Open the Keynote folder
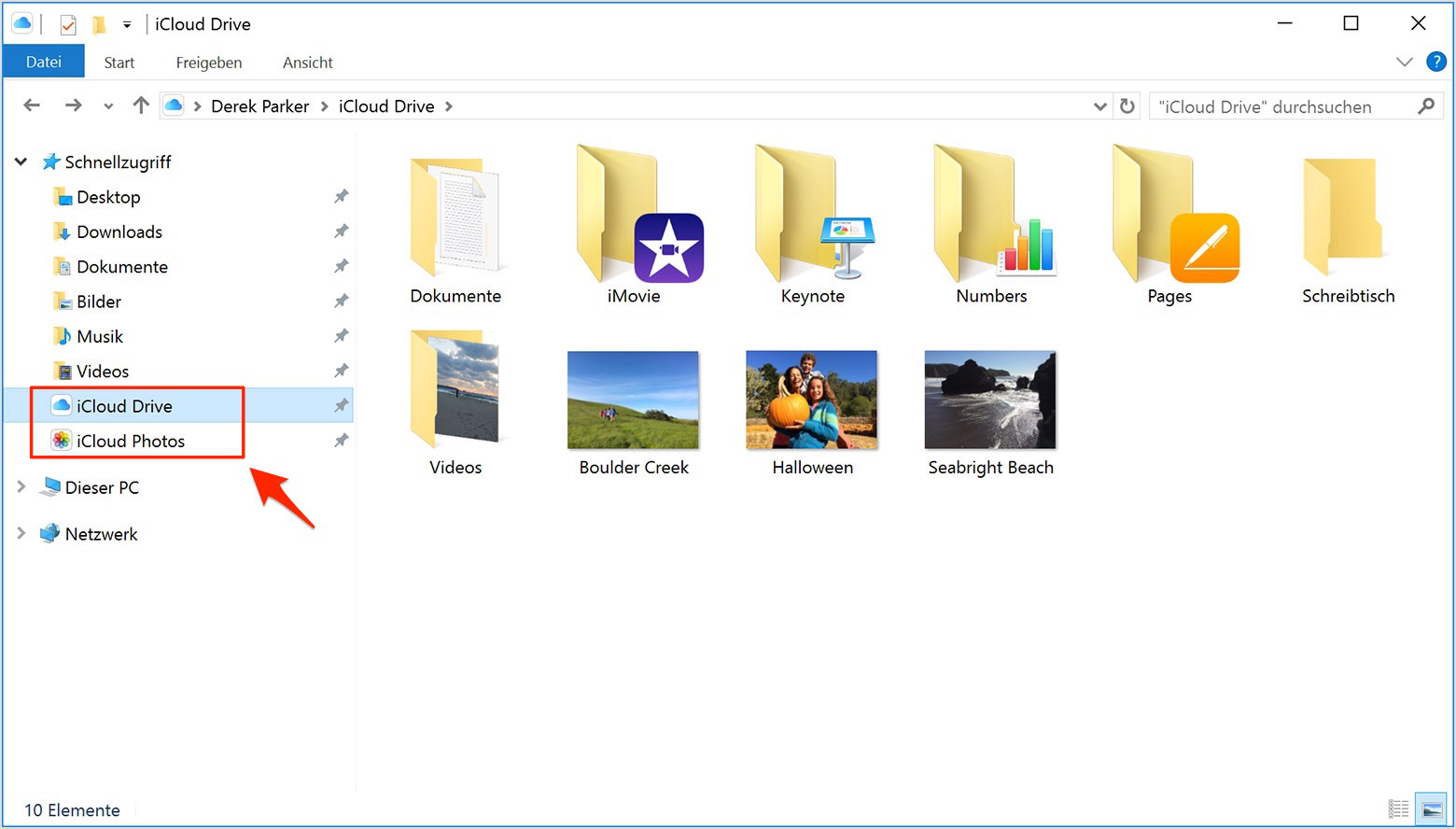Screen dimensions: 1456x829 812,224
